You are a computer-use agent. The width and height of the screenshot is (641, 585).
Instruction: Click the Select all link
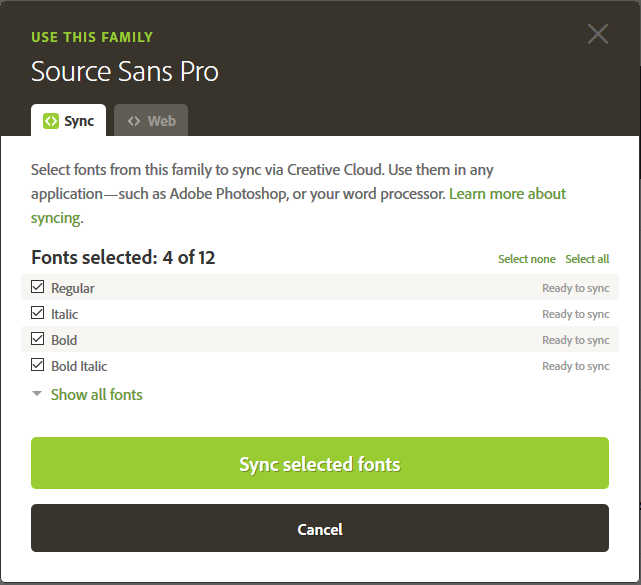(587, 259)
